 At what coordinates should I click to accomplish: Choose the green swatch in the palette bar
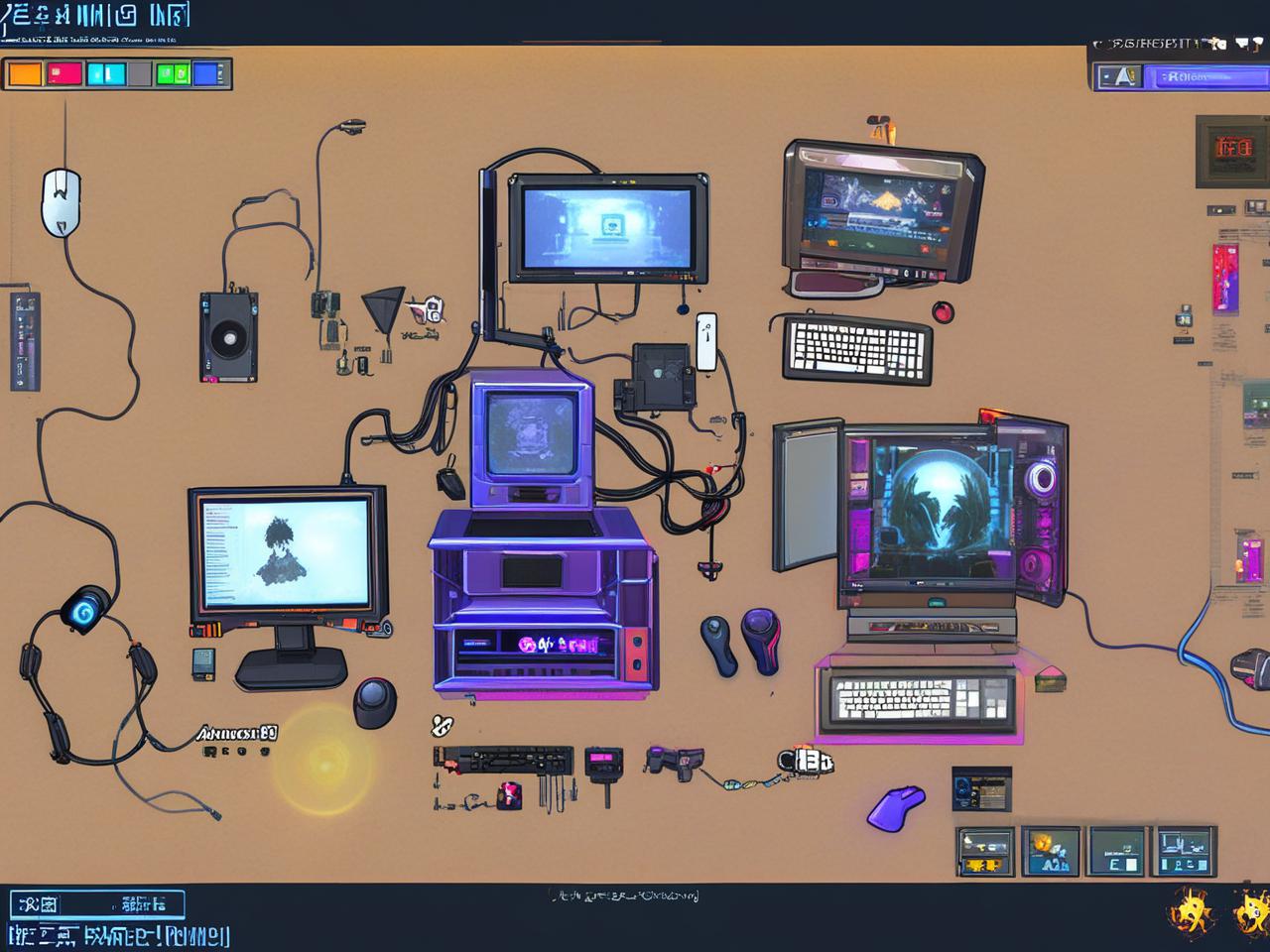[172, 74]
